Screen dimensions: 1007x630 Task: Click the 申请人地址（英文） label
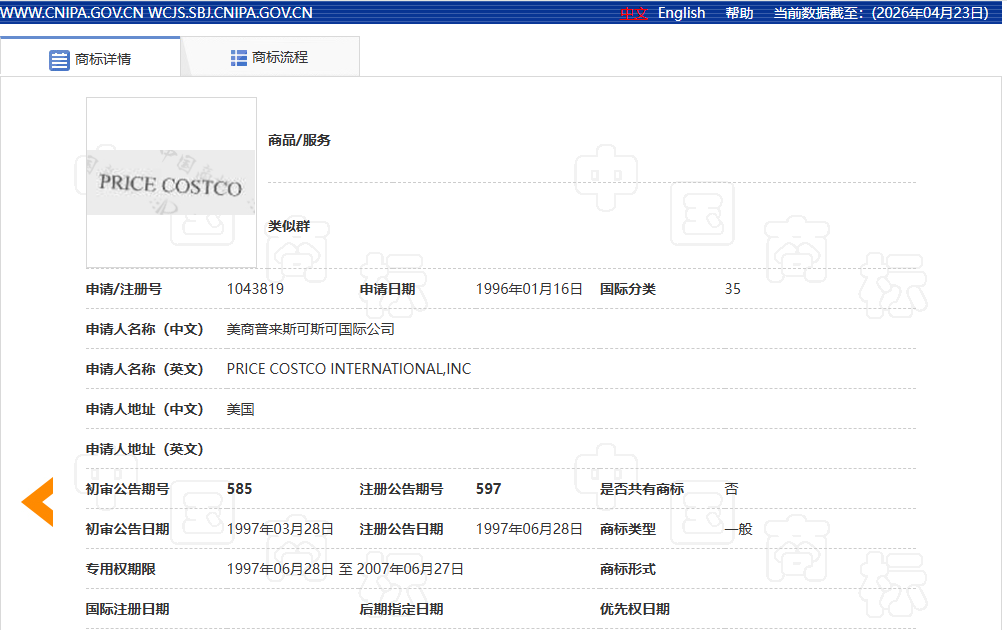(144, 449)
